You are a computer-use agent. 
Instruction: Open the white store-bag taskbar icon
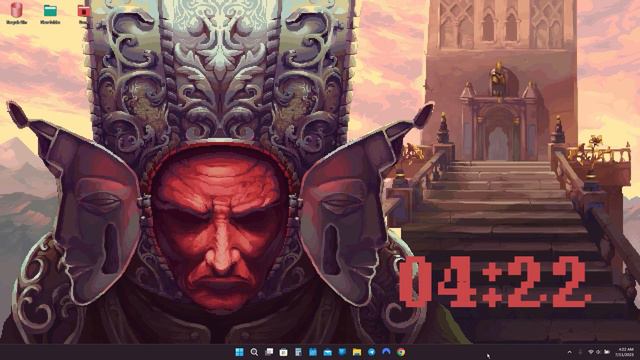click(x=283, y=352)
